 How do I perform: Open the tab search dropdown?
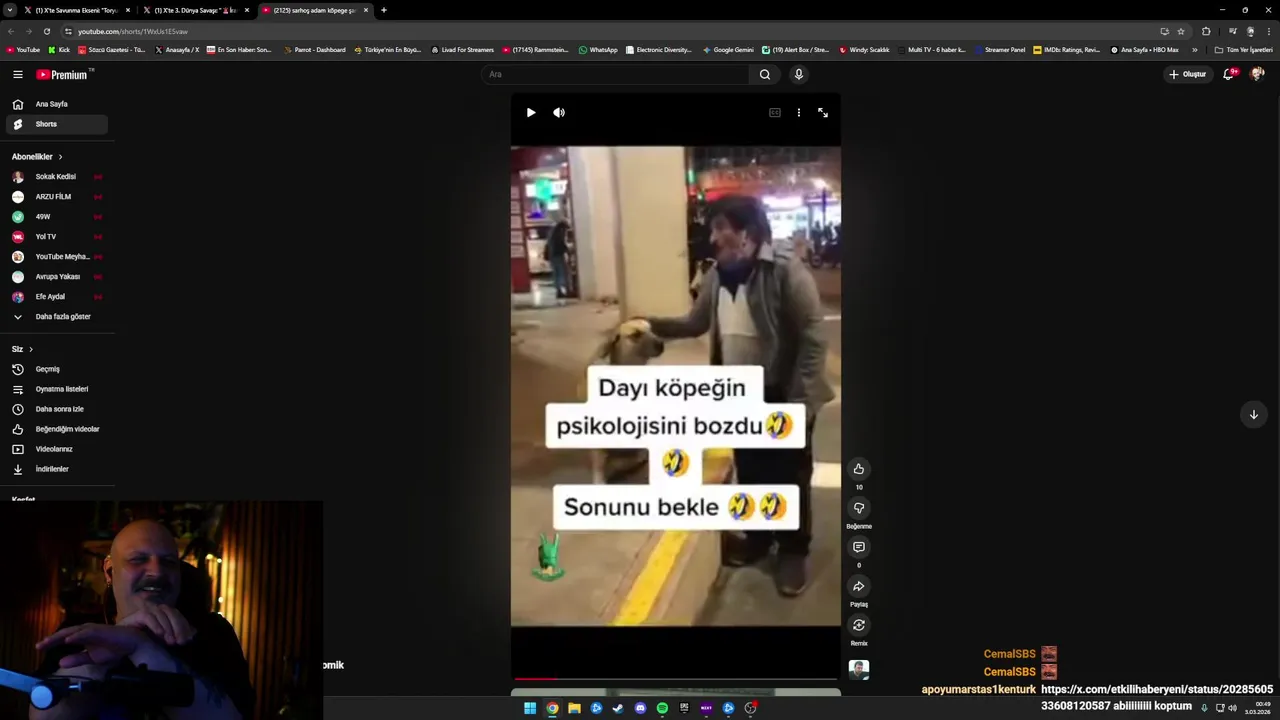(x=9, y=10)
